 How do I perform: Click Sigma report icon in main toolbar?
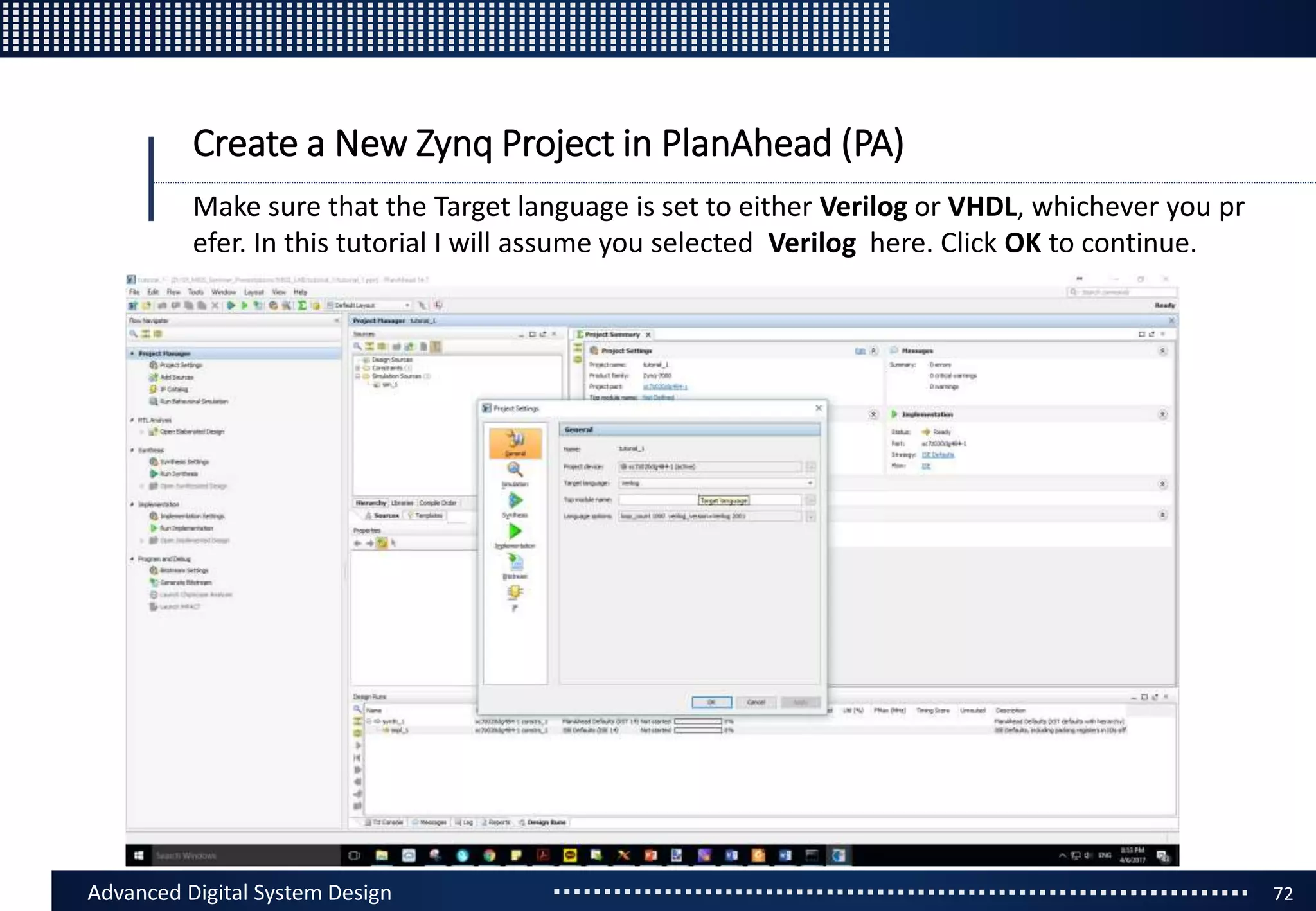302,306
